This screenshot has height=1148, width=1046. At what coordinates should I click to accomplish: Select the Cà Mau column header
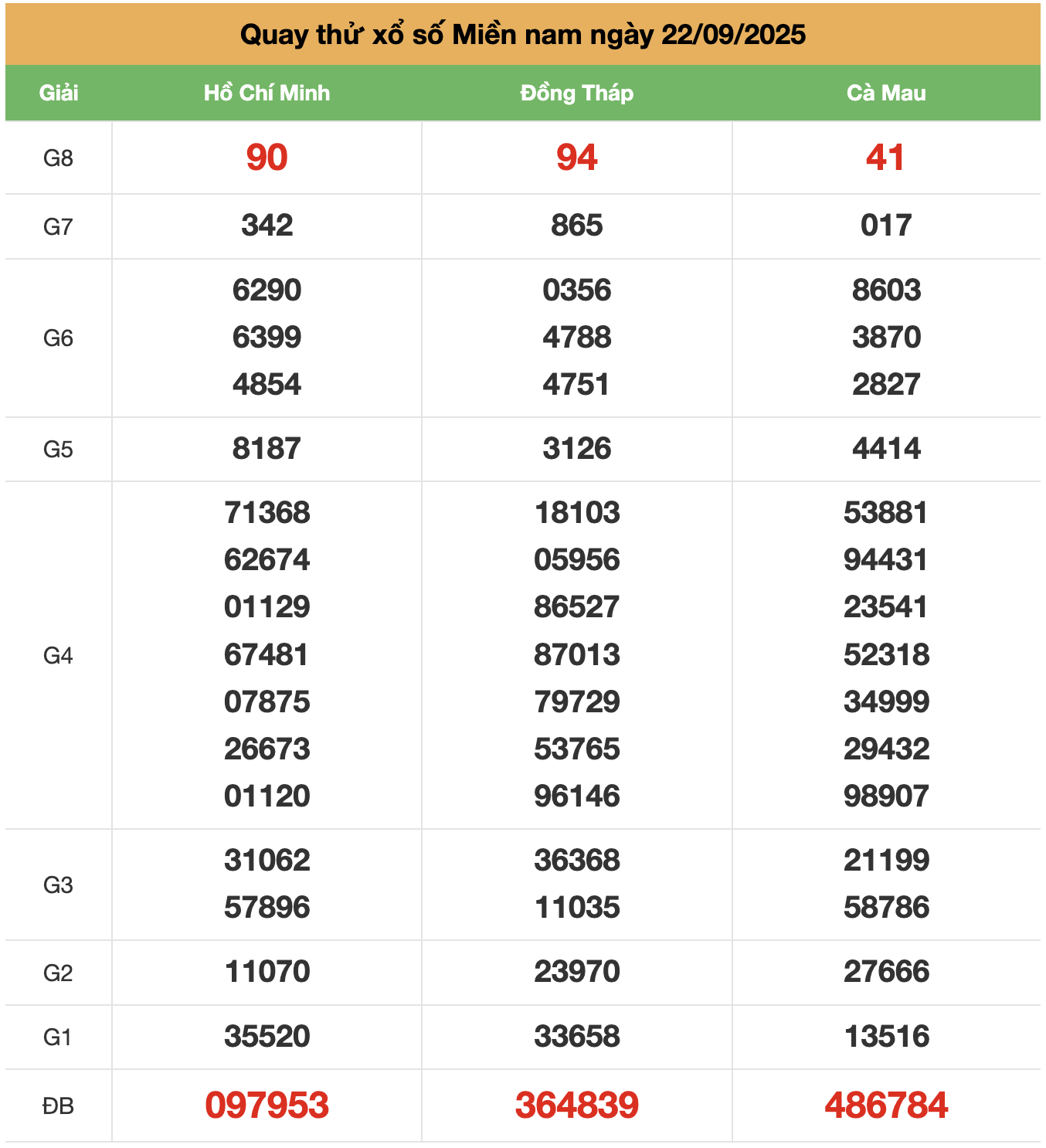[x=886, y=93]
